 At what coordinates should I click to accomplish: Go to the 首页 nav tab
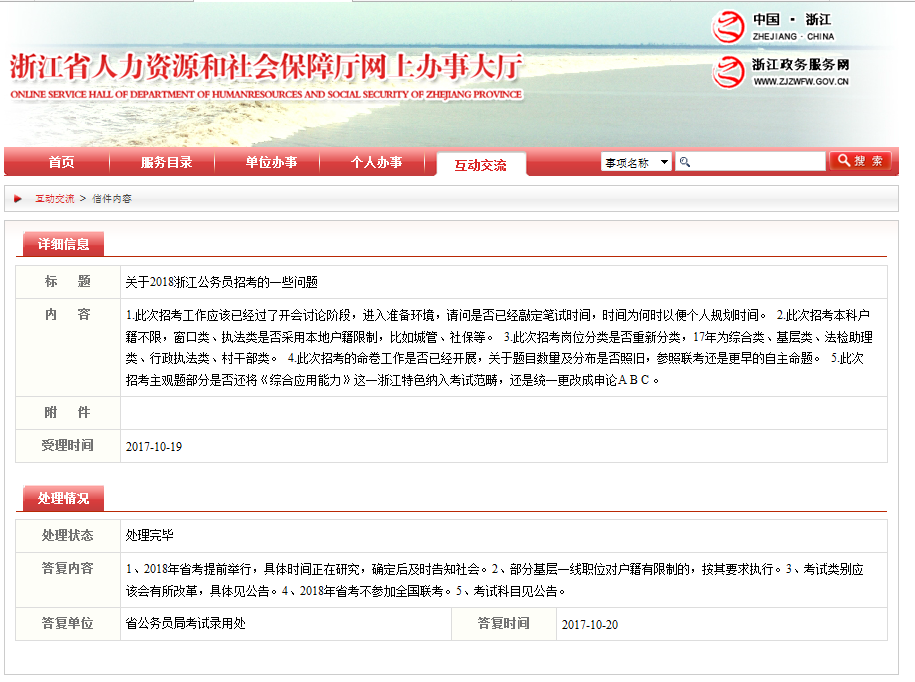(61, 162)
